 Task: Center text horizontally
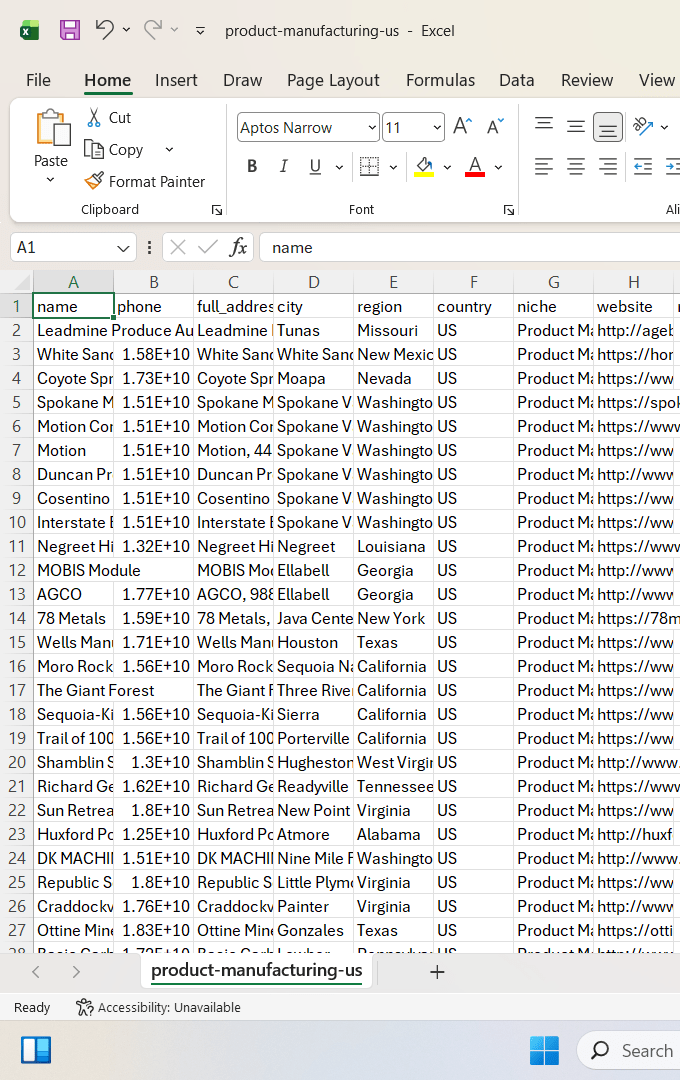pyautogui.click(x=576, y=167)
